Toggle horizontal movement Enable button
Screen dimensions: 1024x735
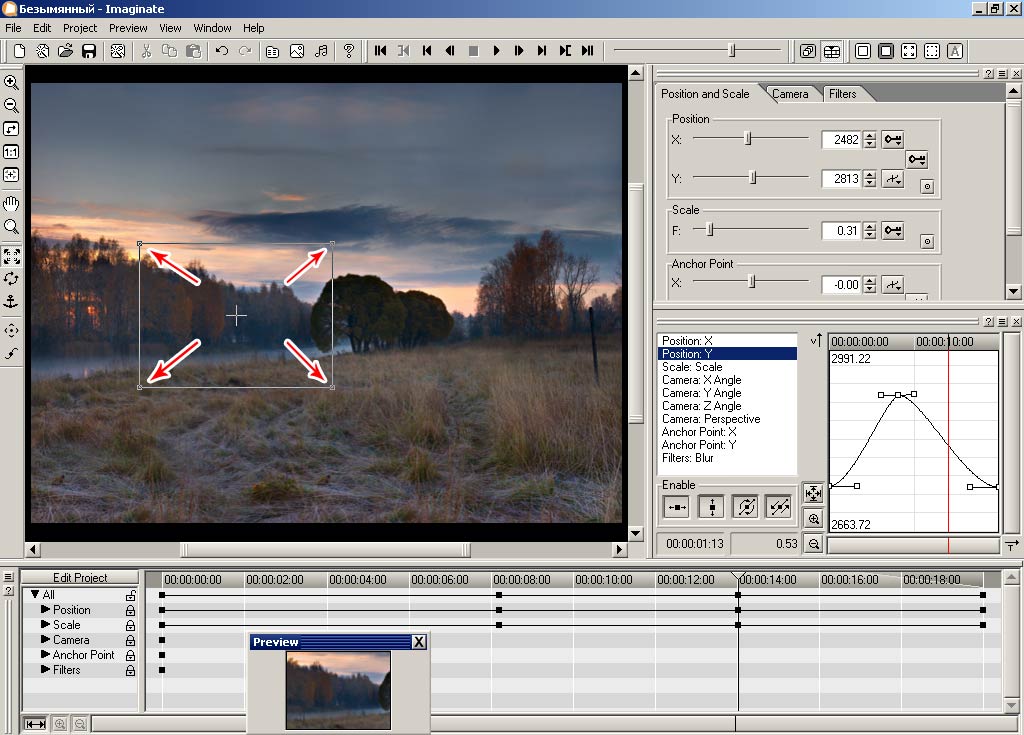pyautogui.click(x=677, y=507)
